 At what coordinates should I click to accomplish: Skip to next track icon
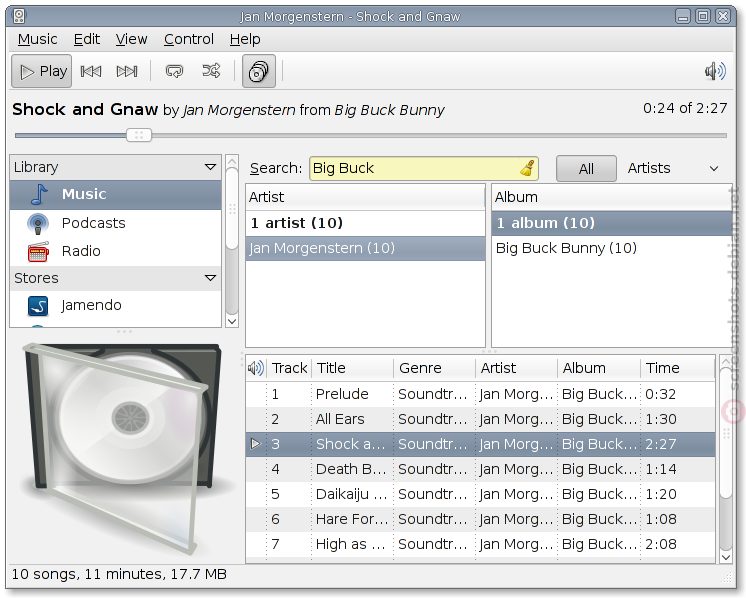pos(127,71)
